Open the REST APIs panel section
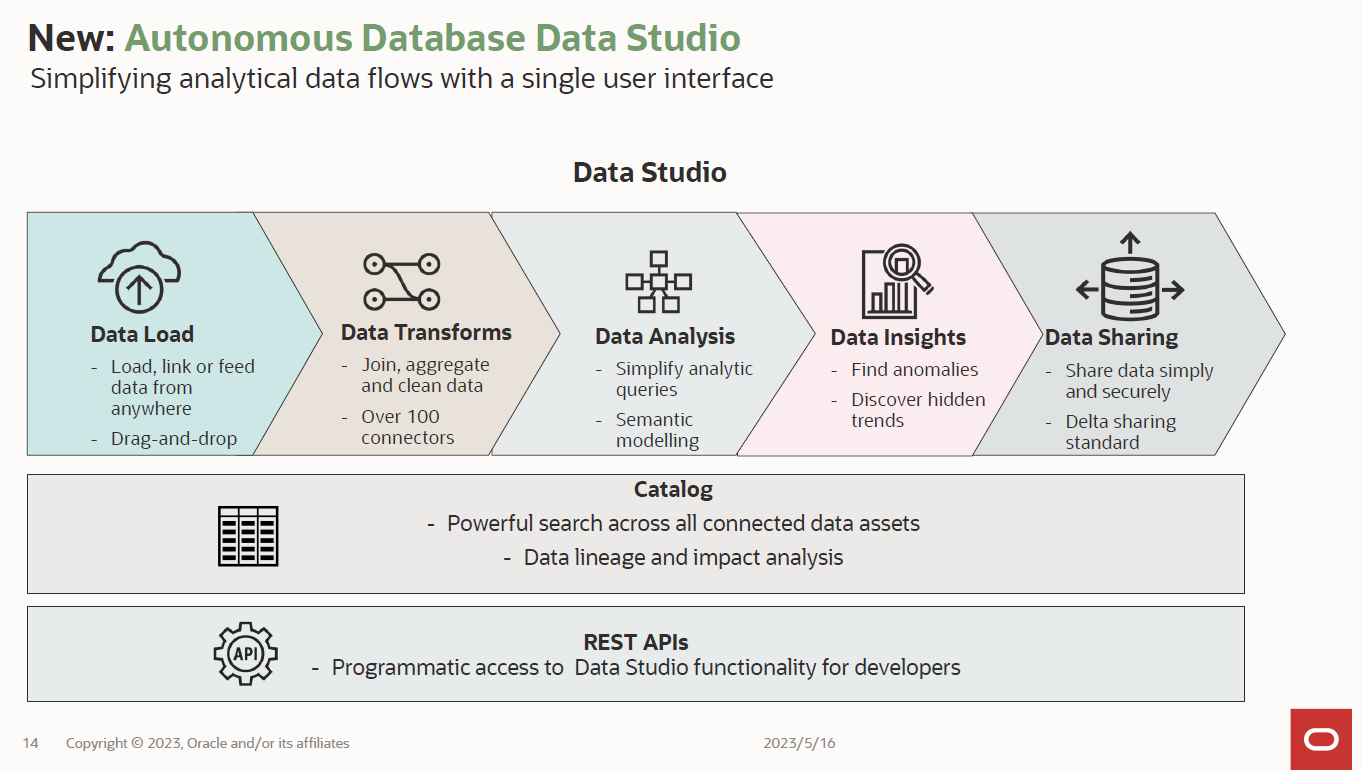1362x770 pixels. point(636,643)
